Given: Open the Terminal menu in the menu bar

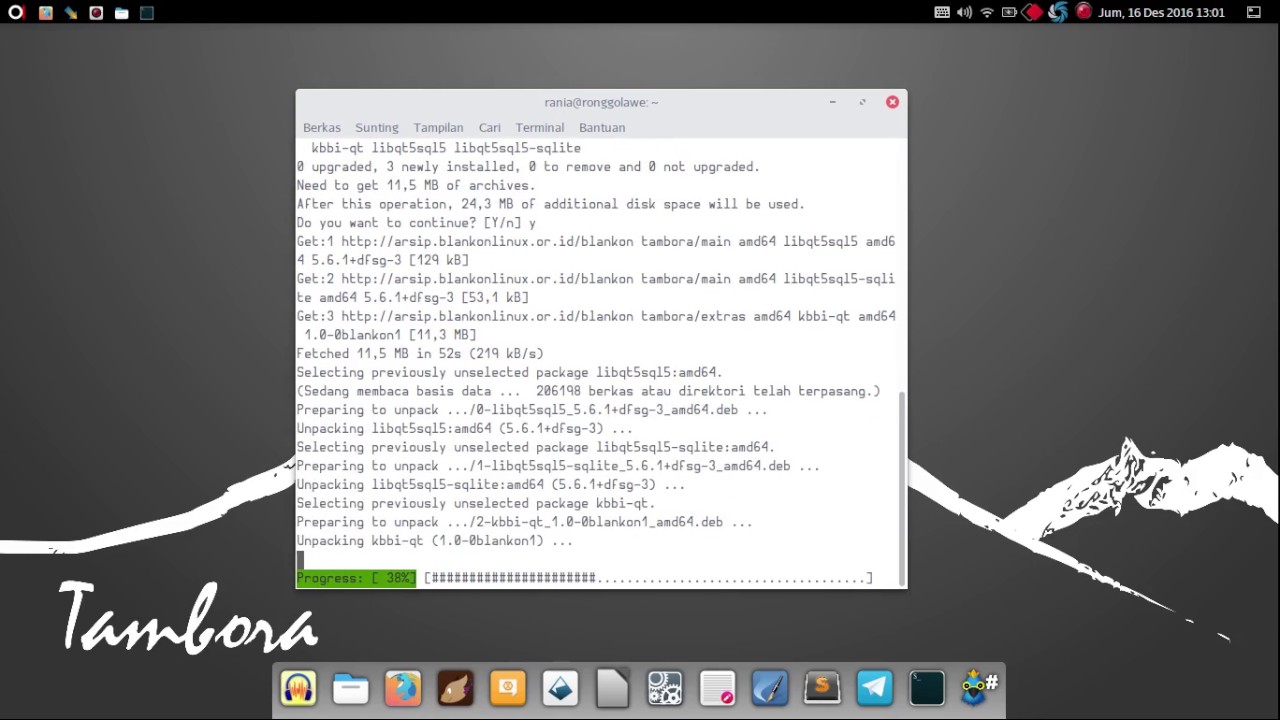Looking at the screenshot, I should 540,128.
